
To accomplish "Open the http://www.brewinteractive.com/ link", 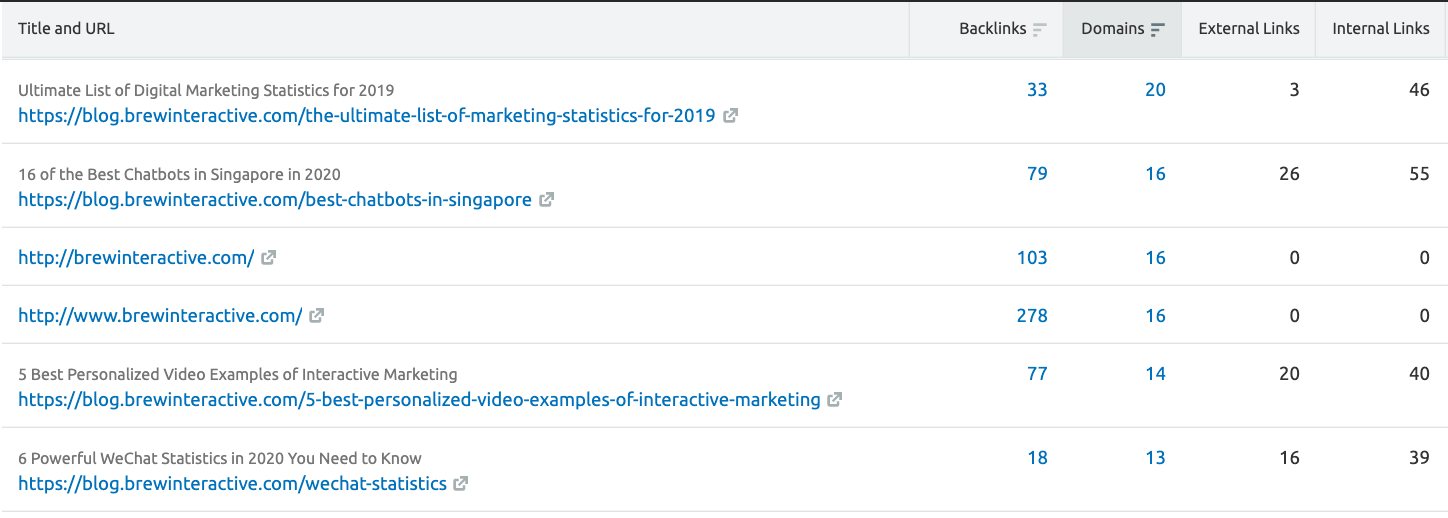I will pyautogui.click(x=160, y=316).
